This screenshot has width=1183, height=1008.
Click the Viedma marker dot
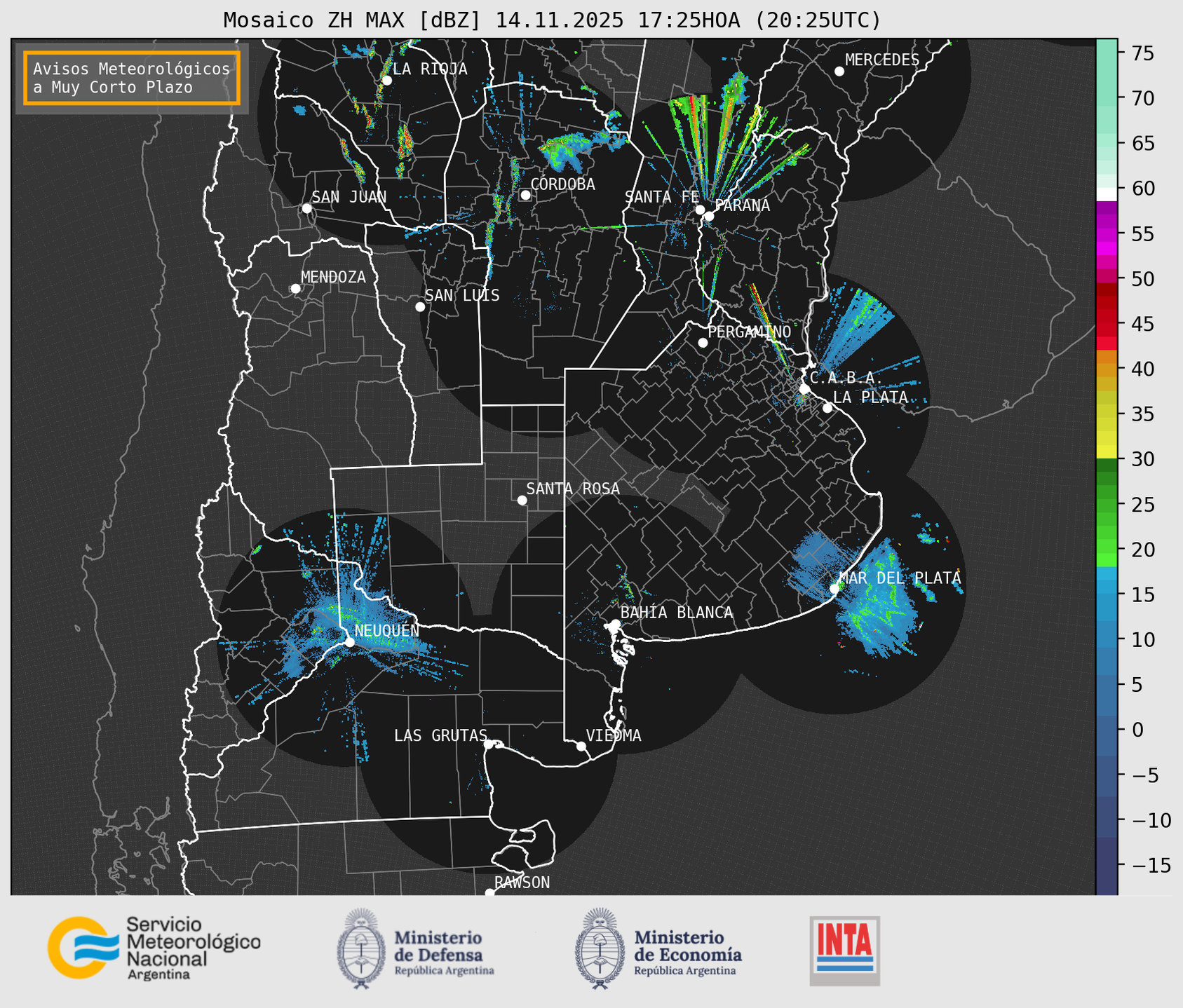point(581,746)
